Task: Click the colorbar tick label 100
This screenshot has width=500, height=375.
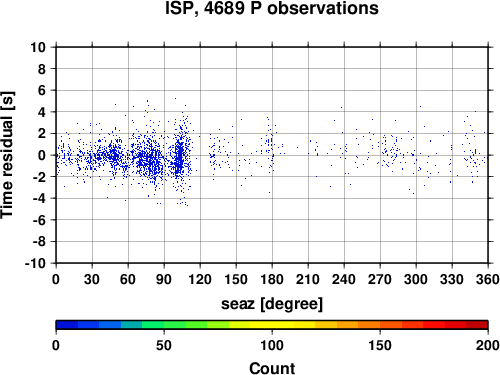Action: 272,345
